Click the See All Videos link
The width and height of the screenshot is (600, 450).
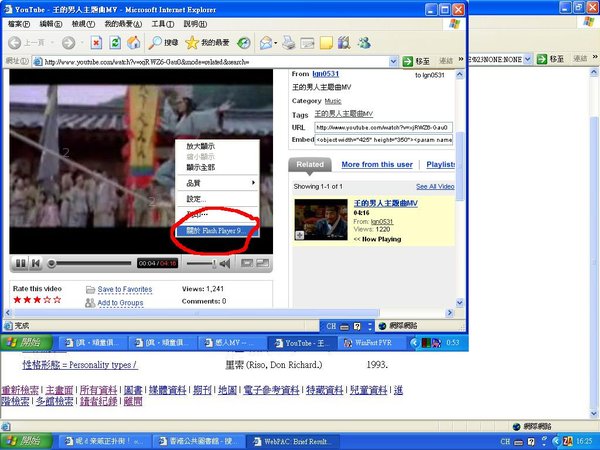[x=435, y=186]
